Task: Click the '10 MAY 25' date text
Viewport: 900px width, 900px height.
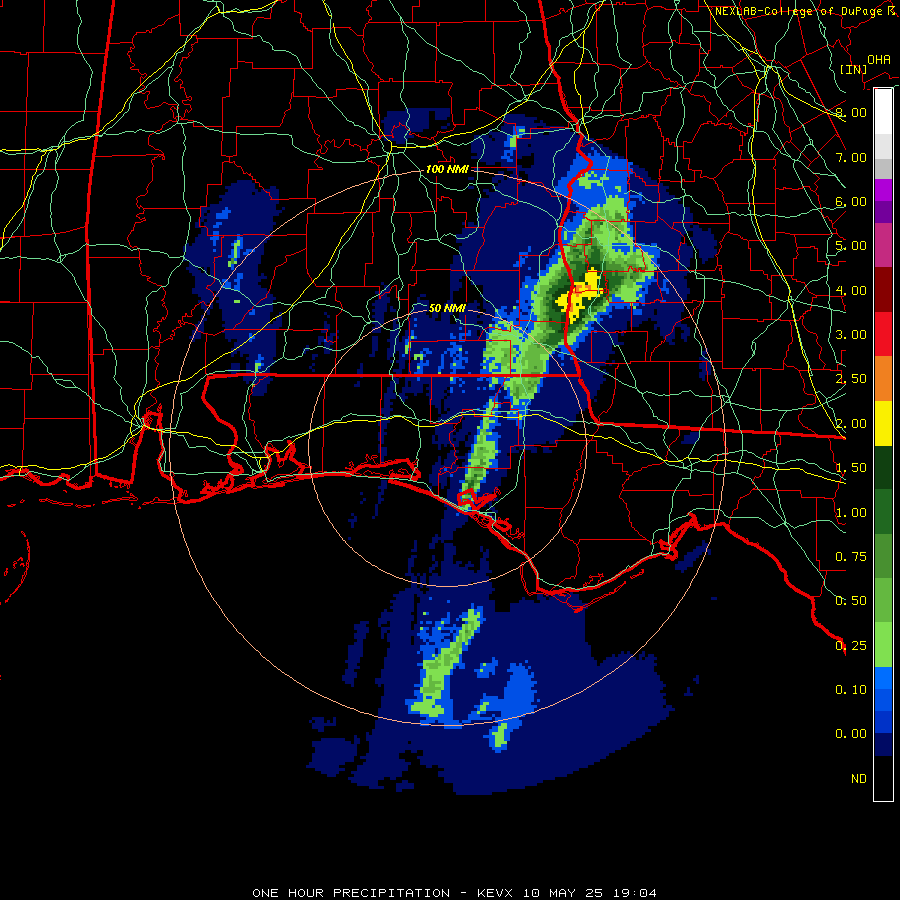Action: (x=563, y=893)
